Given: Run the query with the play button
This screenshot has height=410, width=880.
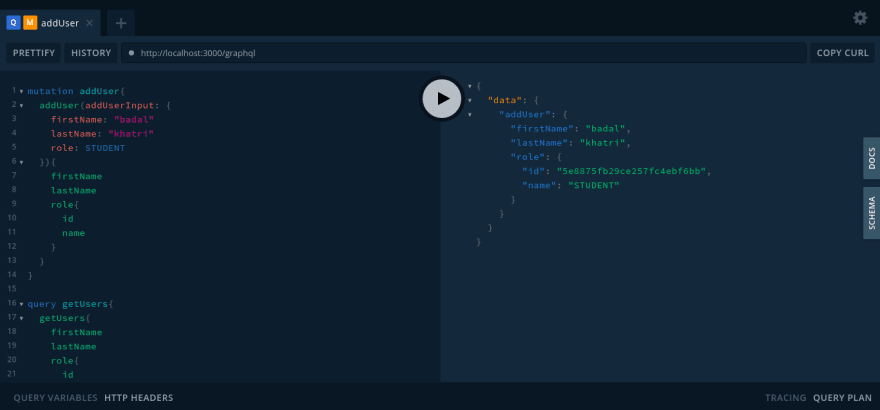Looking at the screenshot, I should (x=442, y=99).
